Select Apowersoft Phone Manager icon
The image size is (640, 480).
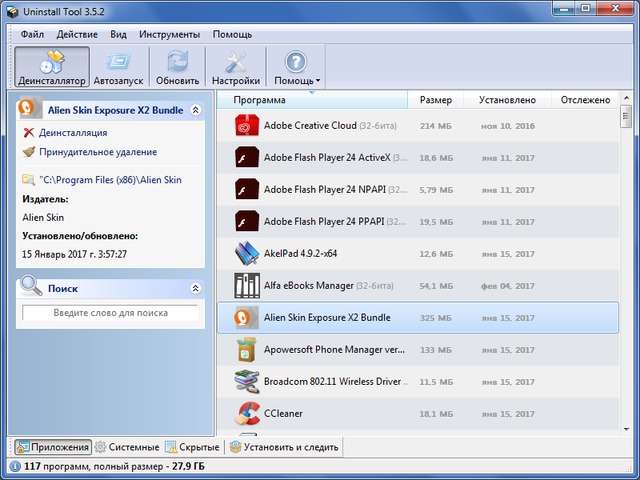point(246,350)
